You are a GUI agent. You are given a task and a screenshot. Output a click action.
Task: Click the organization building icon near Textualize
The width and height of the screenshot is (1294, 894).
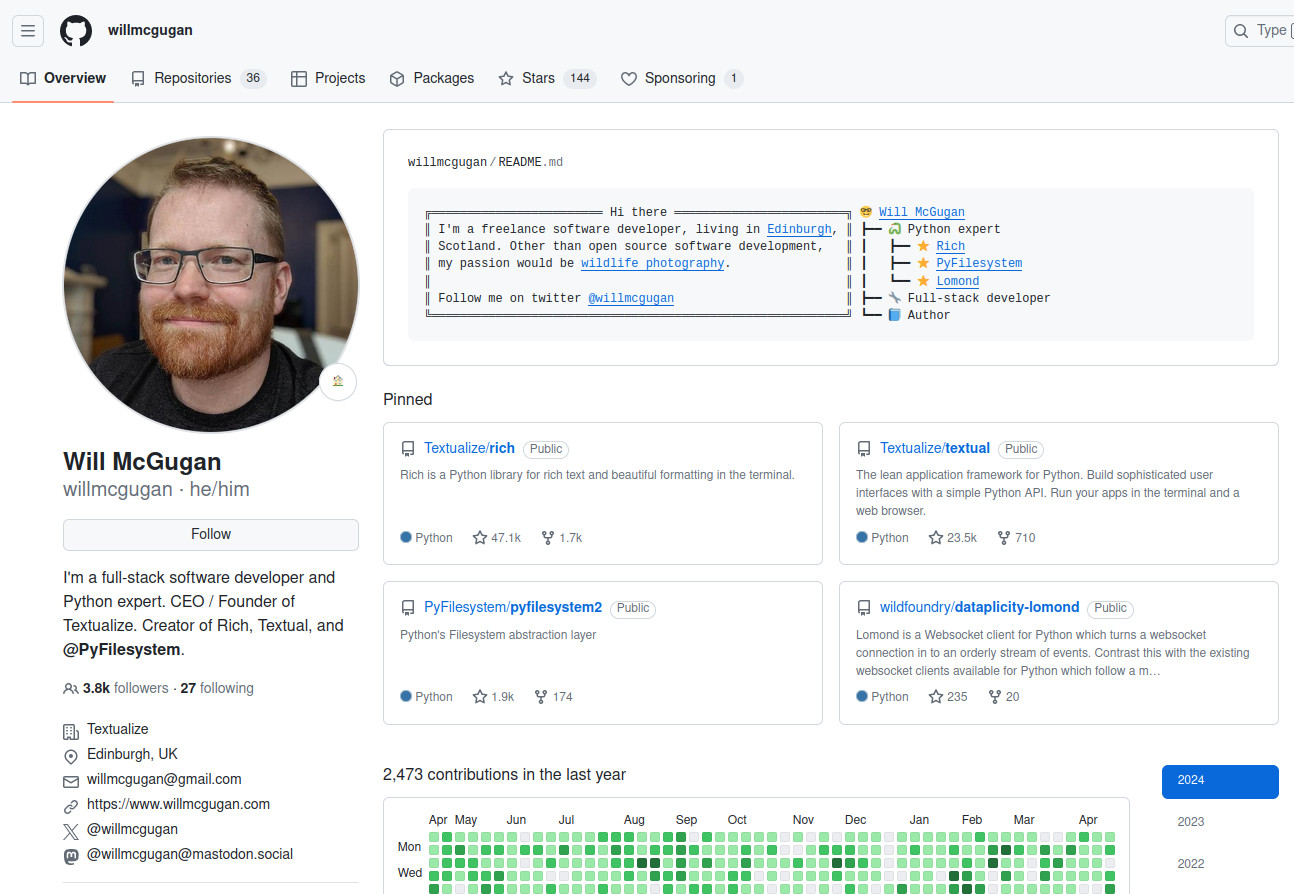tap(71, 731)
